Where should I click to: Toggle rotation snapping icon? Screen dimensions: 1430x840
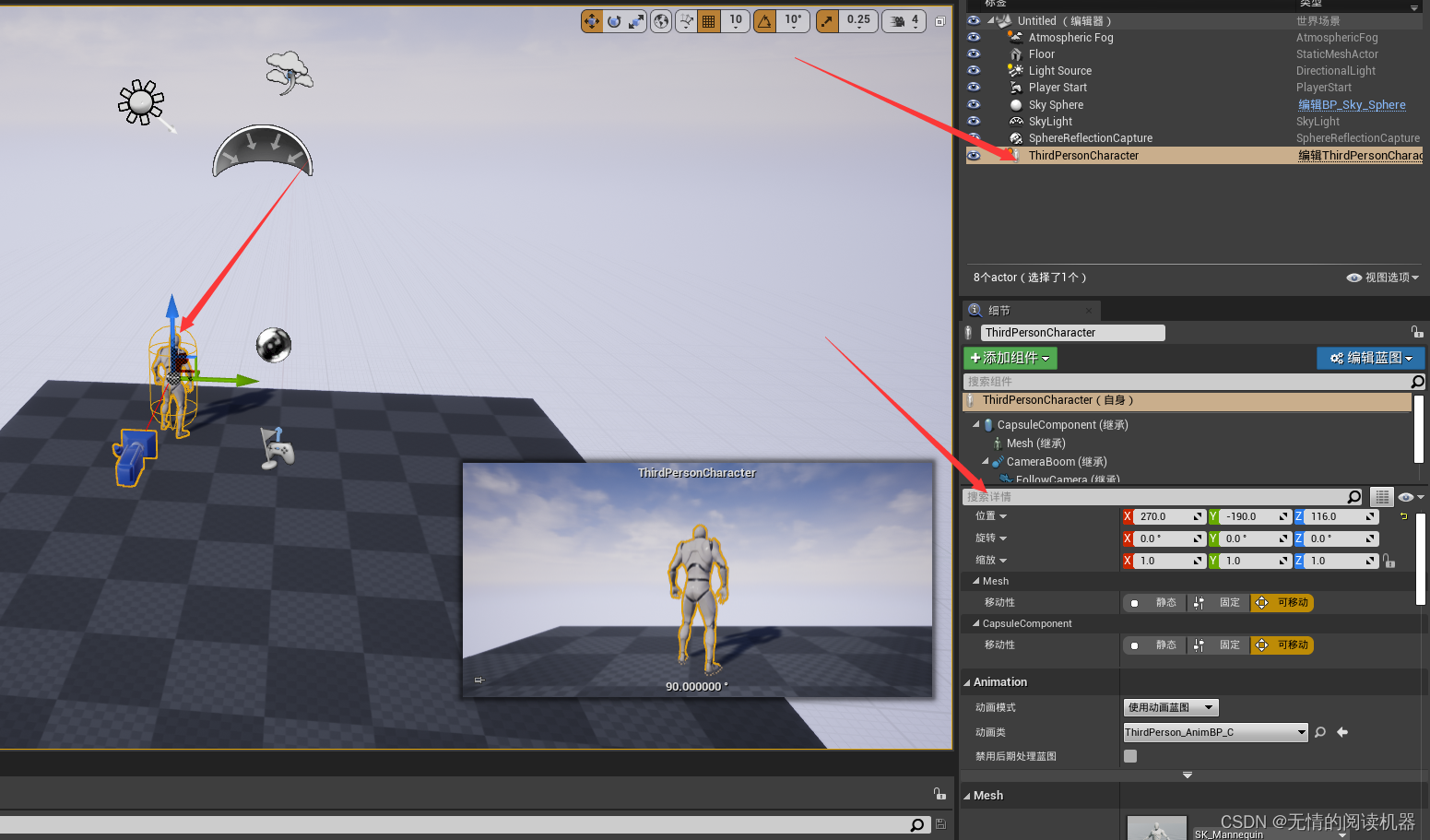pyautogui.click(x=767, y=20)
